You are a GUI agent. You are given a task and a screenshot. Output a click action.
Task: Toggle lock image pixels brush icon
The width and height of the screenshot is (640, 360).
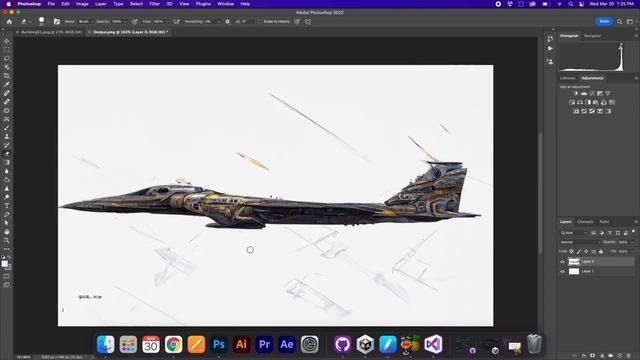(579, 251)
